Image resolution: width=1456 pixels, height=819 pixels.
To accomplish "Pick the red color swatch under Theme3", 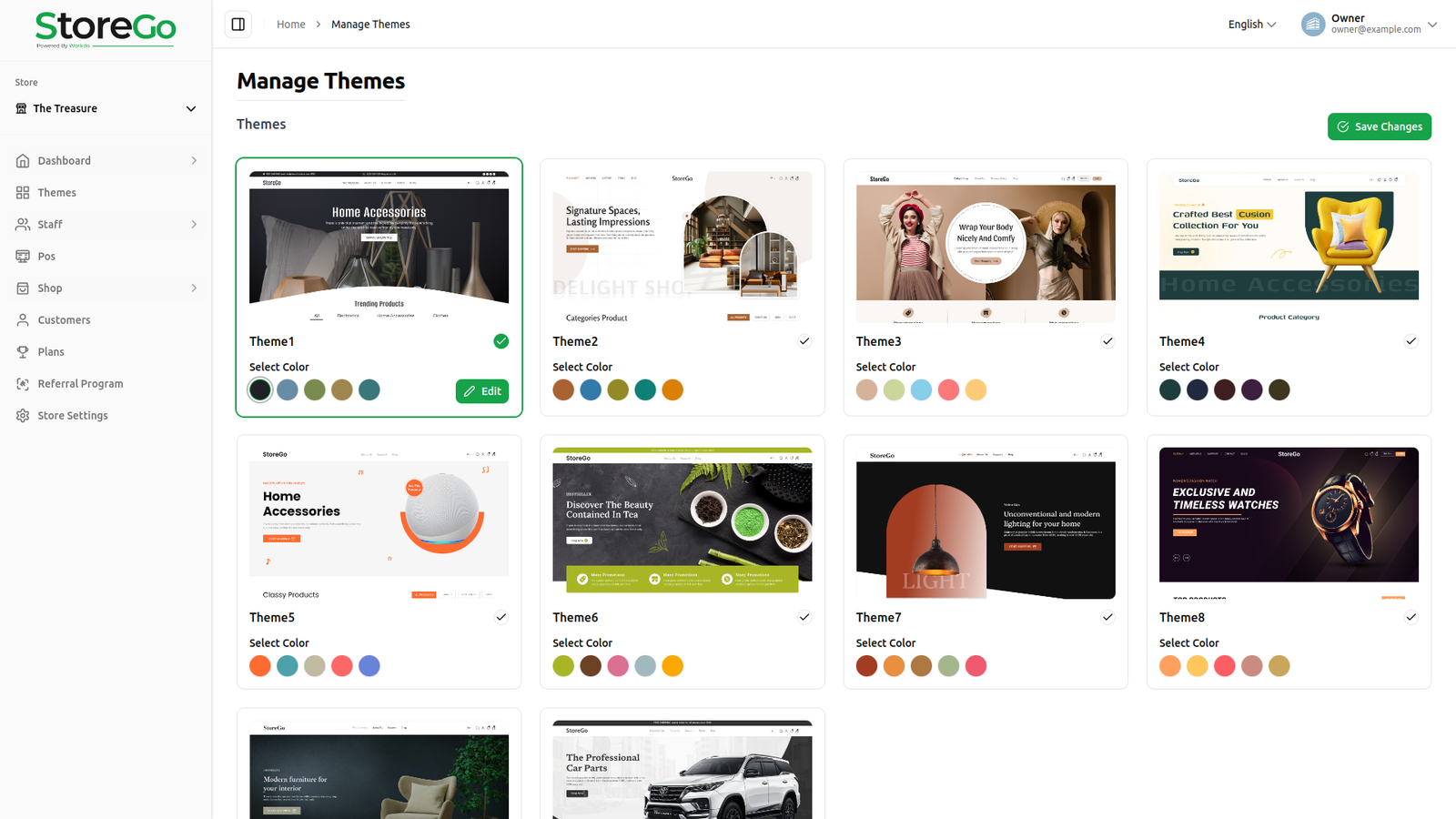I will point(948,390).
